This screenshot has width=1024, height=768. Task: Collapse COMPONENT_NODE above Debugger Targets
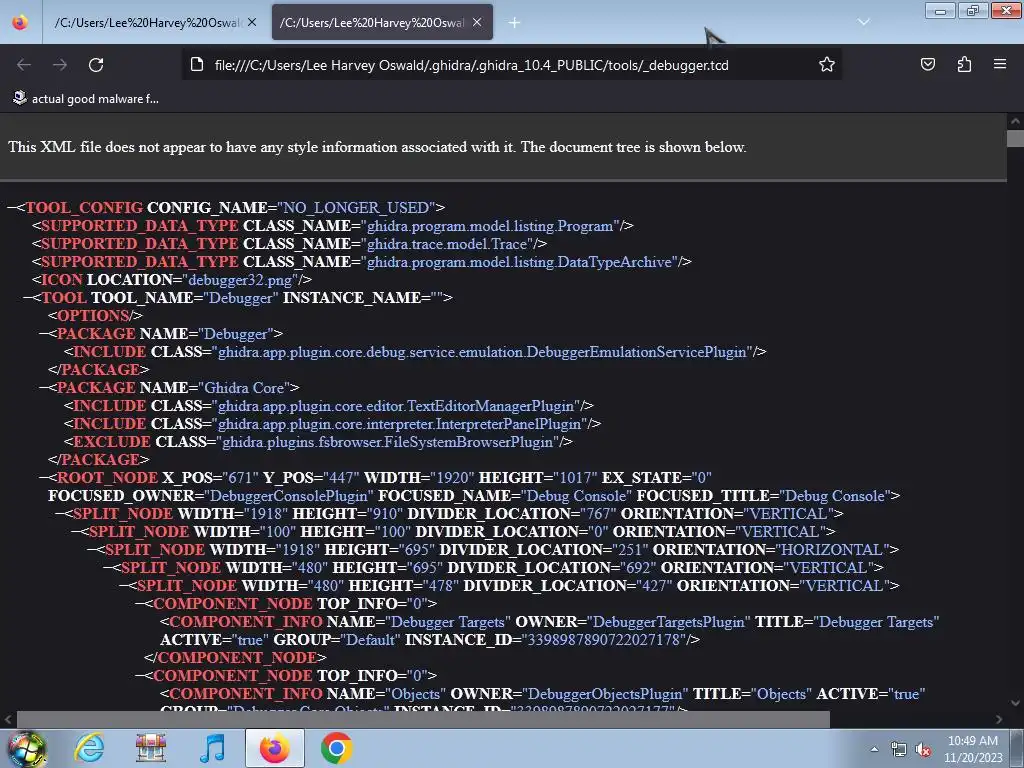139,604
